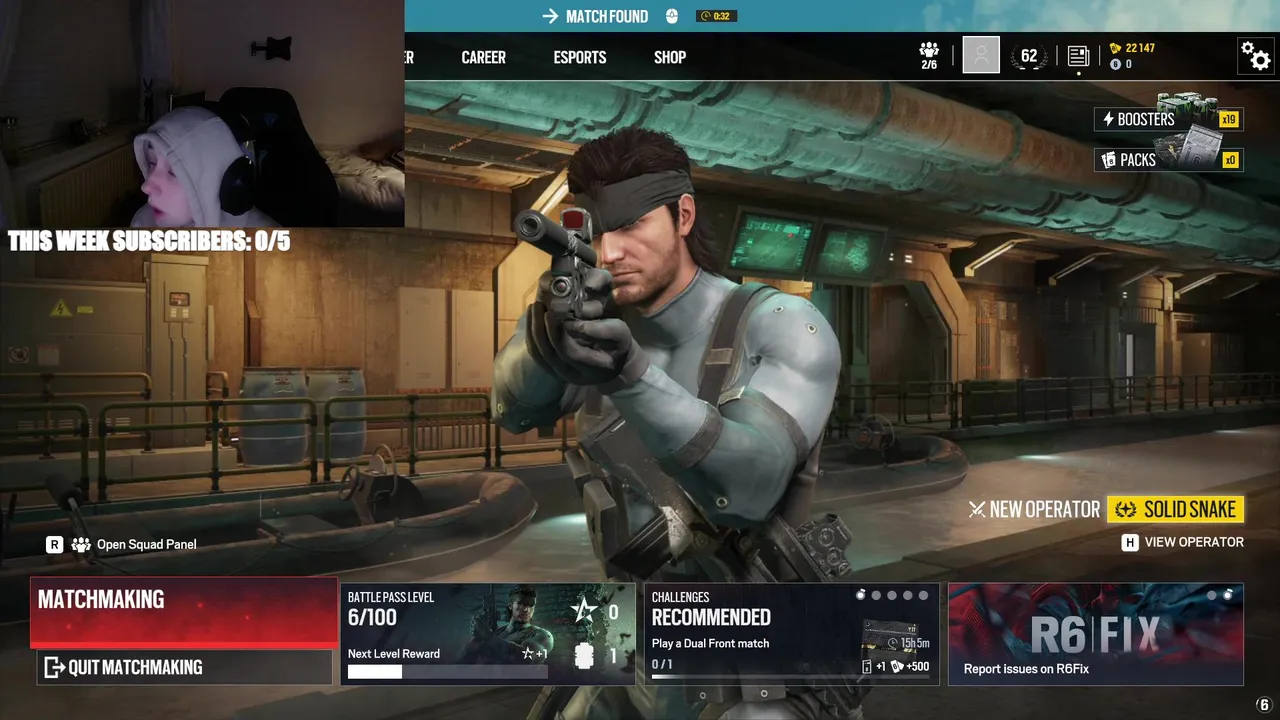1280x720 pixels.
Task: Click the mouse icon beside Match Found
Action: [x=672, y=16]
